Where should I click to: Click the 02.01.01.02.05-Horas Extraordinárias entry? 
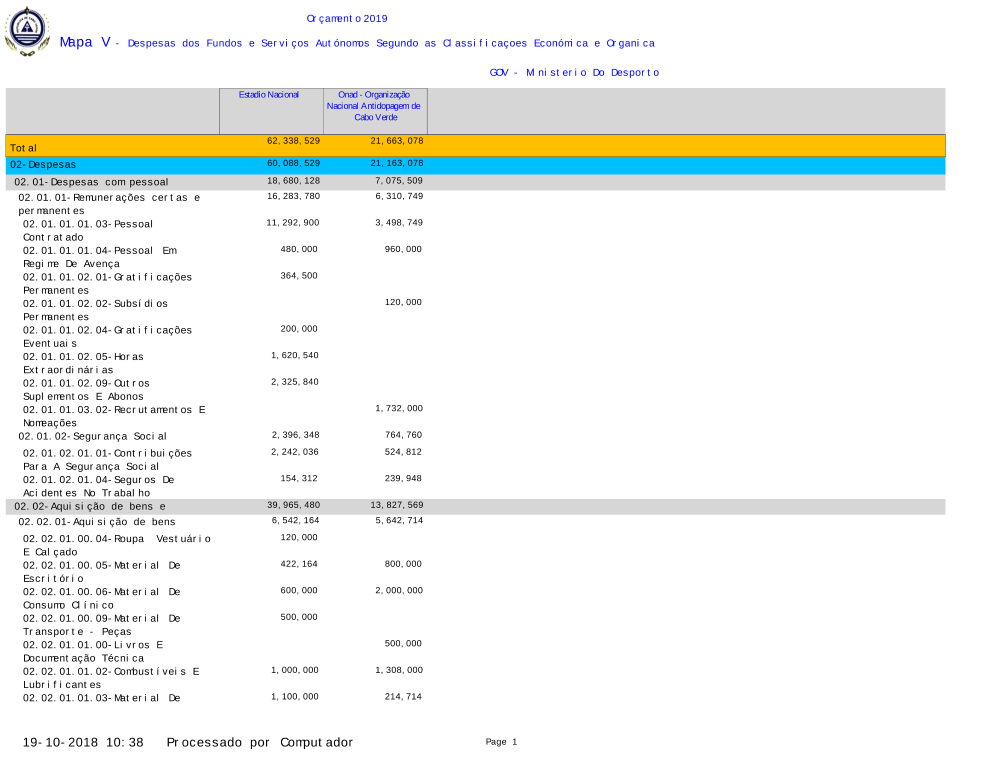pyautogui.click(x=85, y=363)
